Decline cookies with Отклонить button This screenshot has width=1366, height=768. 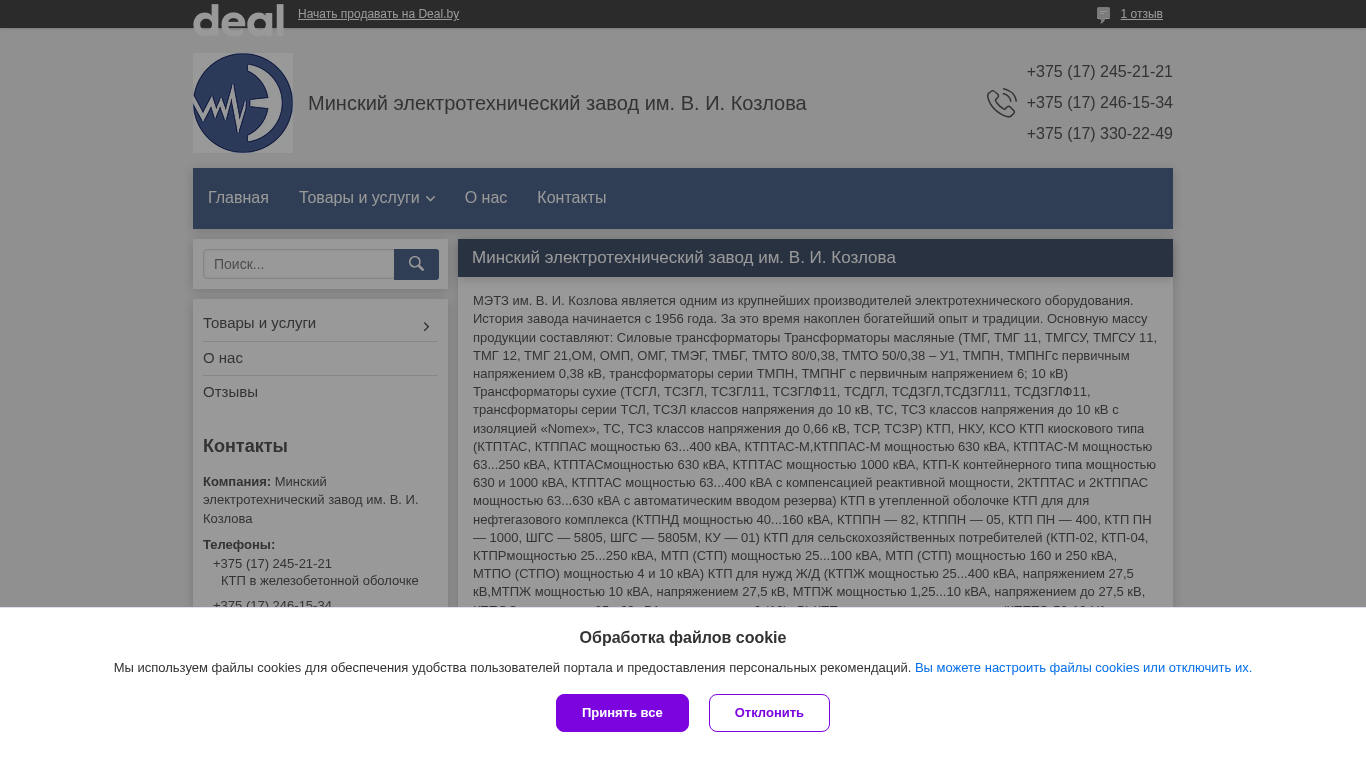pos(769,713)
